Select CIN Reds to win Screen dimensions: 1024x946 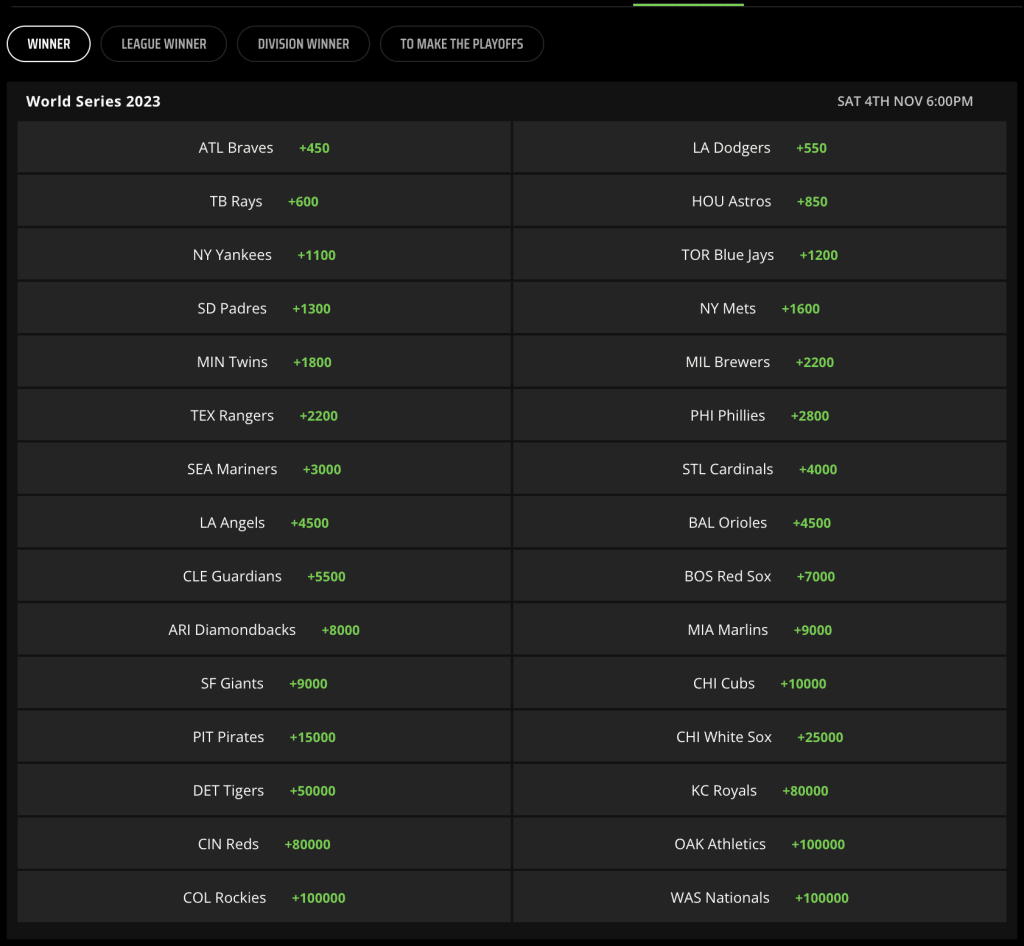(x=264, y=844)
